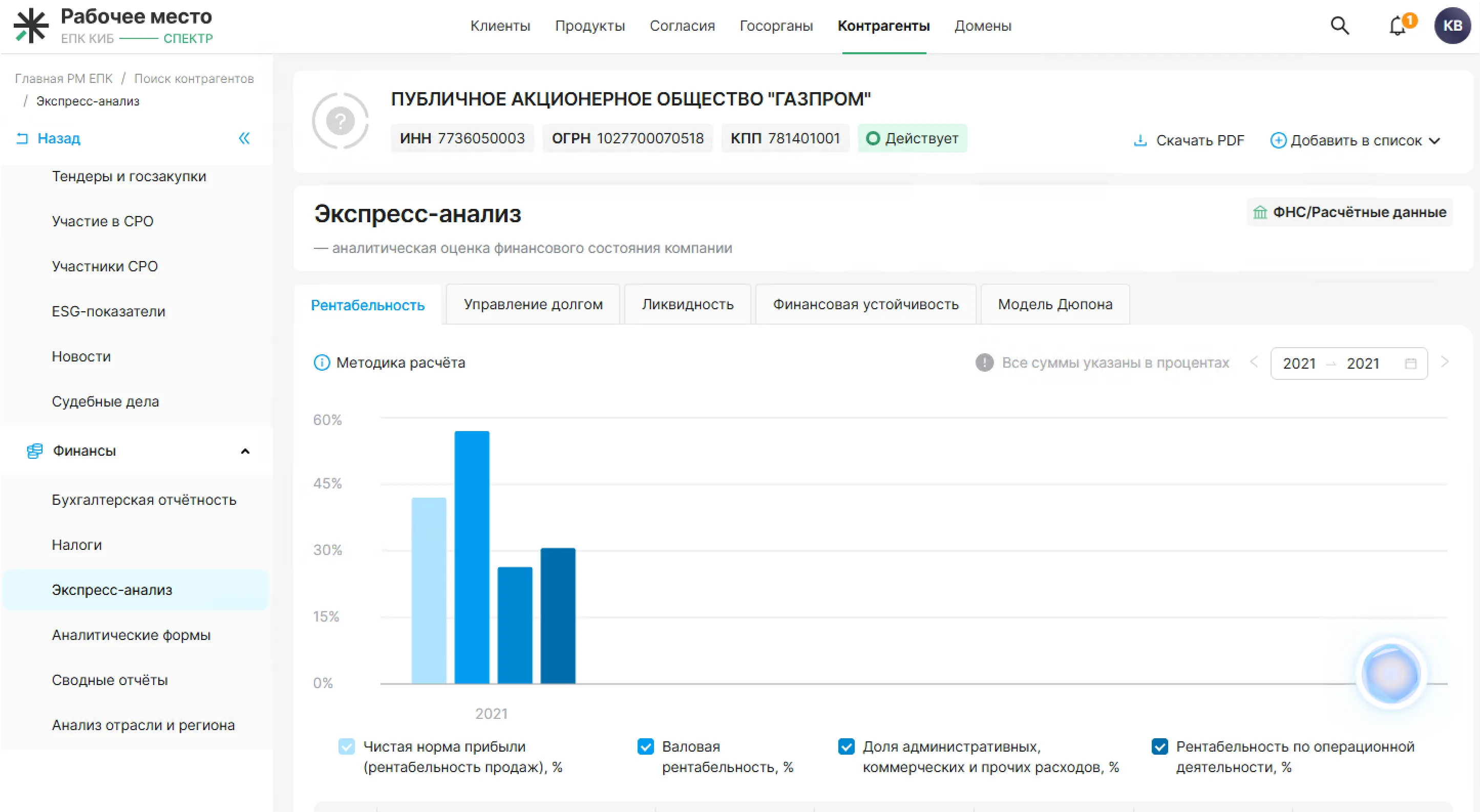Viewport: 1480px width, 812px height.
Task: Switch to Ликвидность tab
Action: [x=688, y=304]
